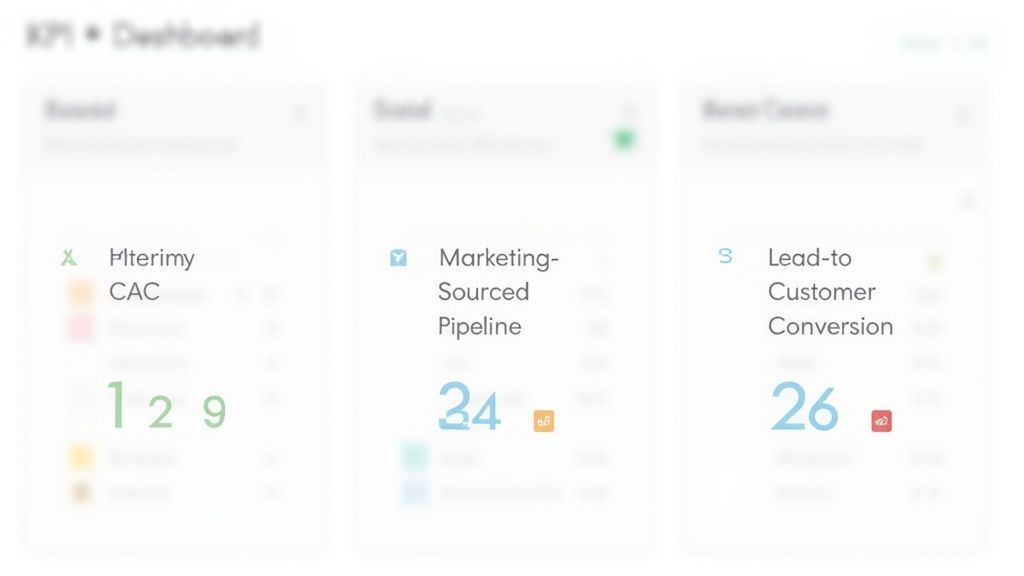Click the small icon above the Conversion metric list
1024x576 pixels.
(x=968, y=200)
